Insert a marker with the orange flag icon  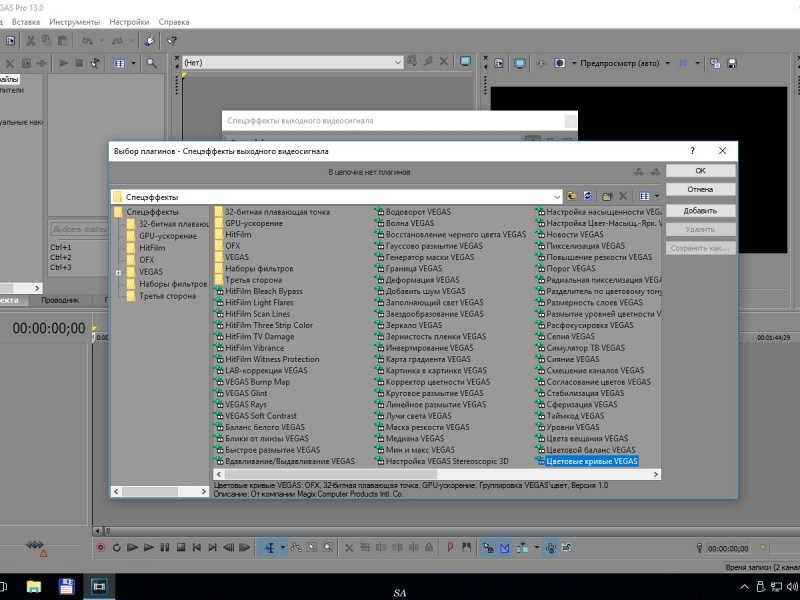pos(450,547)
